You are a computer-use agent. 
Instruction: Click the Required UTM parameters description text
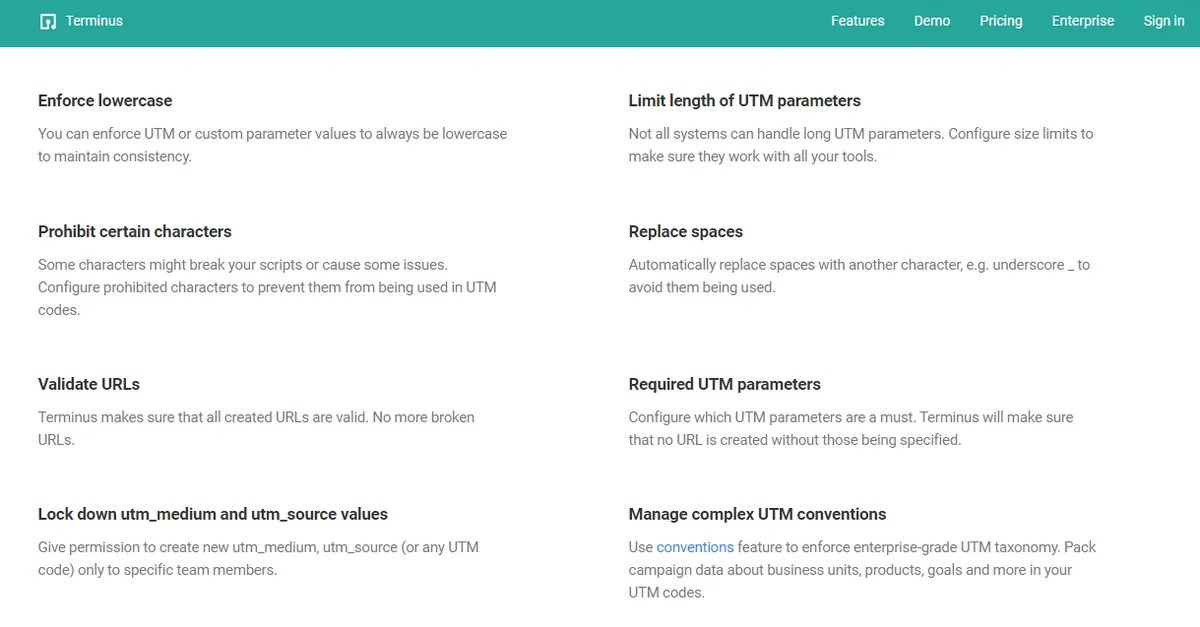(x=850, y=428)
